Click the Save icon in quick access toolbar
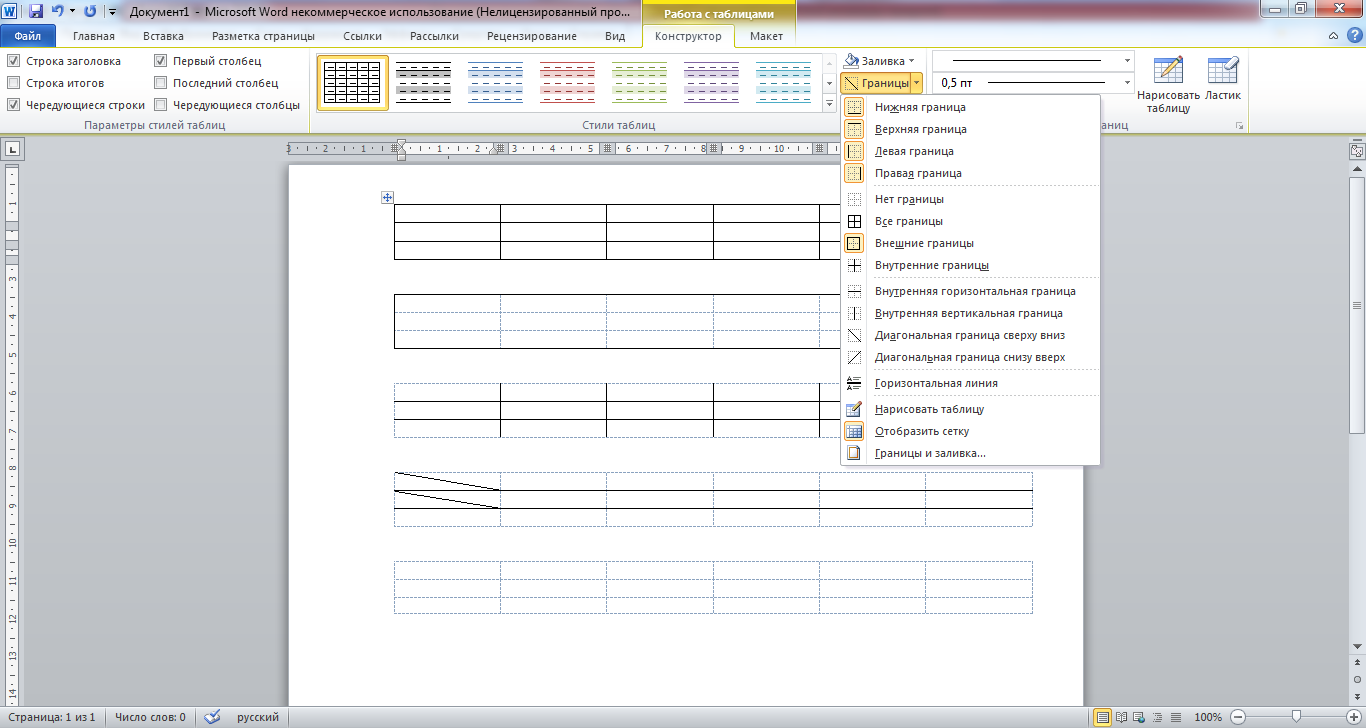Screen dimensions: 1366x728 click(36, 11)
